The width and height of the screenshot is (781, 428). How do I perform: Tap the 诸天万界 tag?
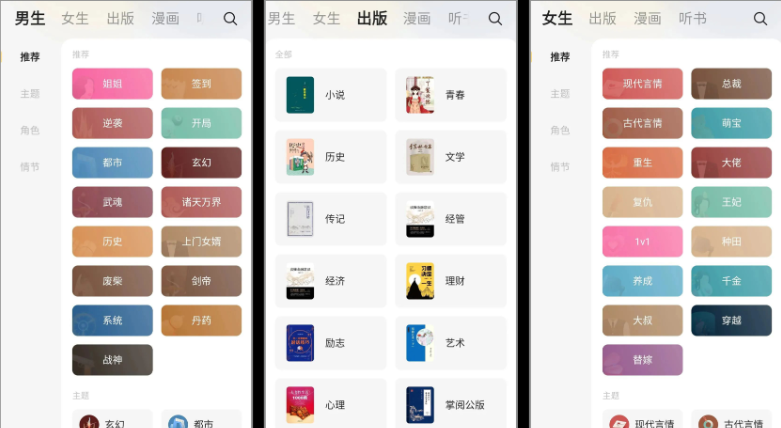pos(201,202)
